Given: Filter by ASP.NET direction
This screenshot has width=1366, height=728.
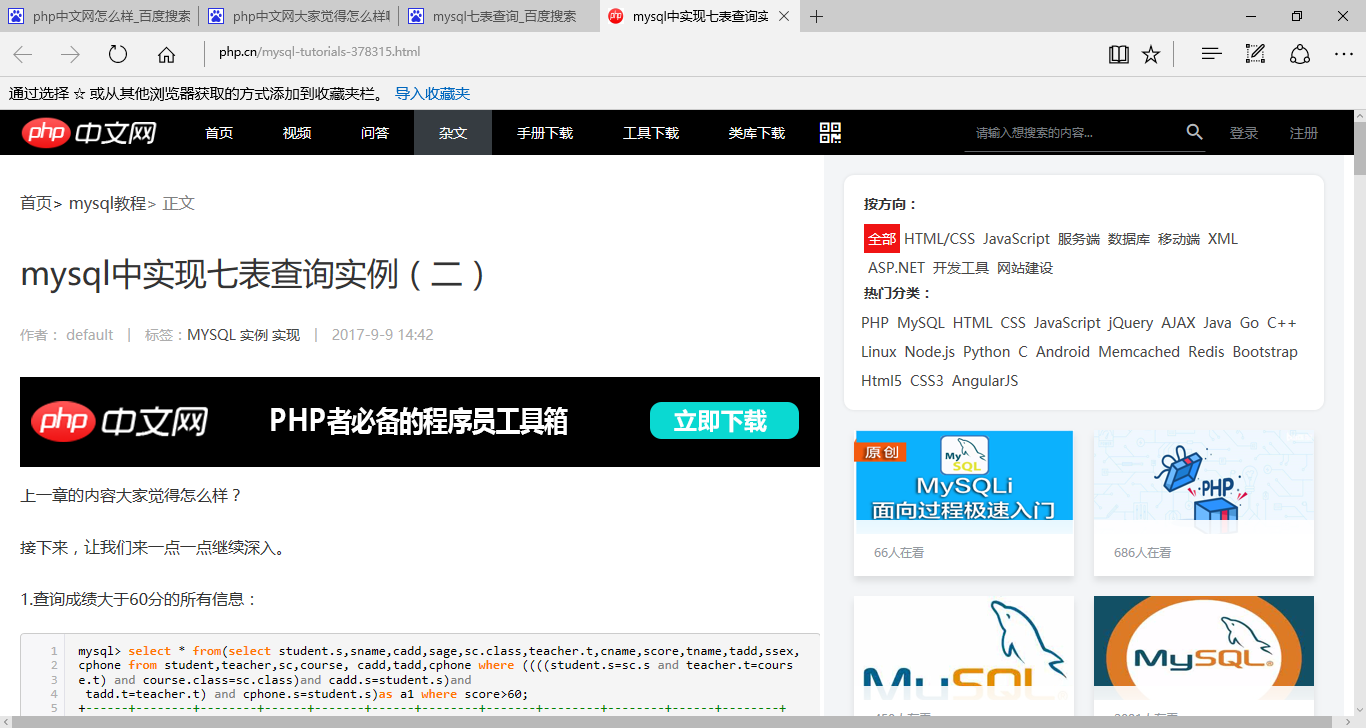Looking at the screenshot, I should (x=896, y=268).
